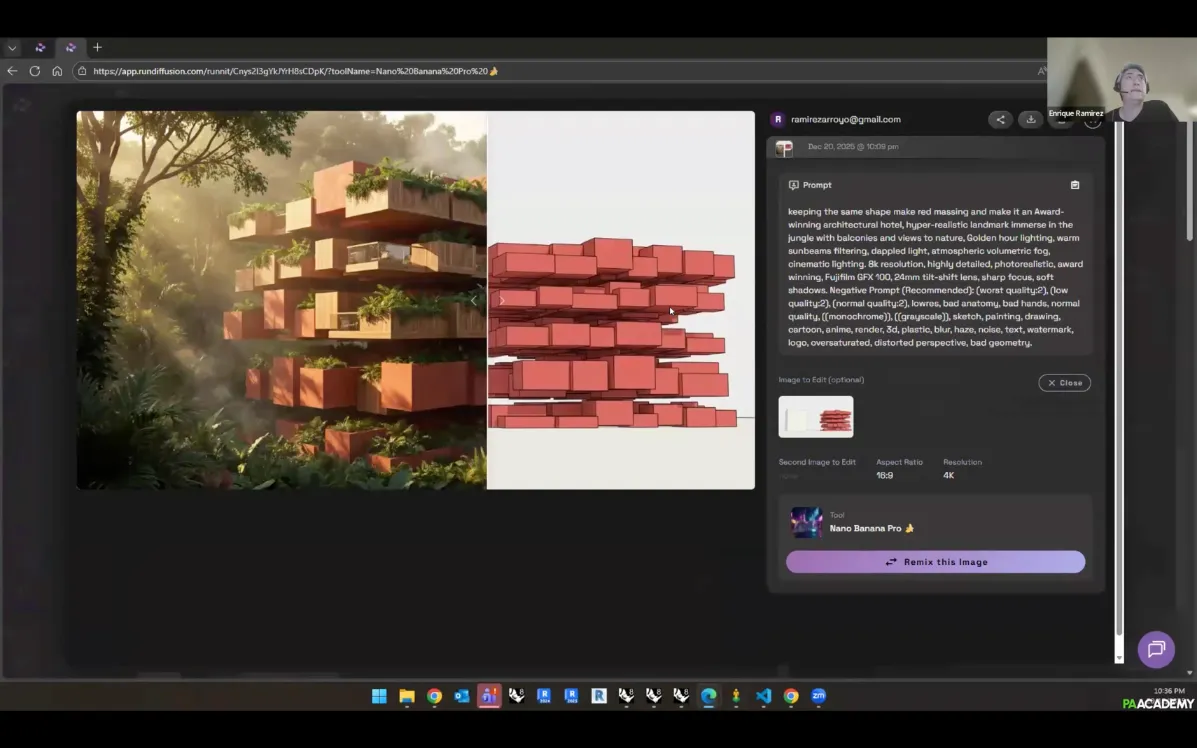Viewport: 1197px width, 748px height.
Task: Open the chat support bubble
Action: [1156, 650]
